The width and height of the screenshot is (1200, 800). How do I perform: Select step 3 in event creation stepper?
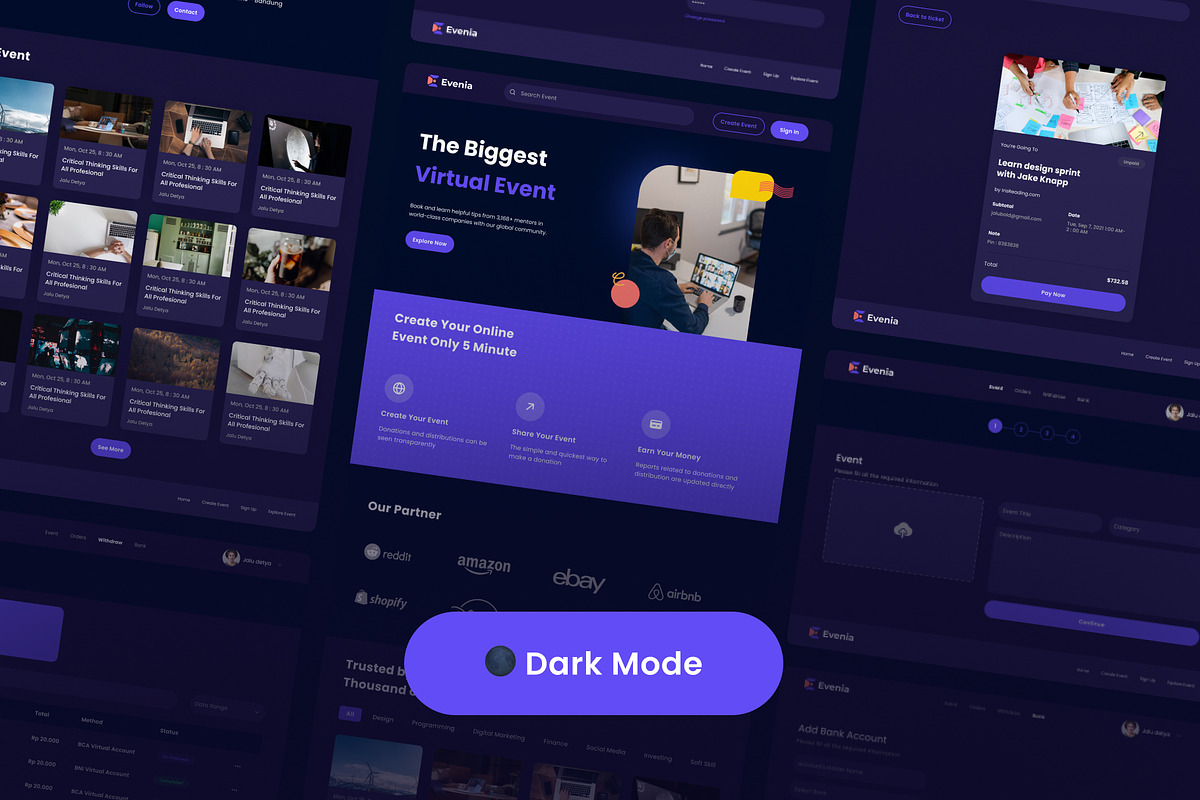click(x=1046, y=433)
